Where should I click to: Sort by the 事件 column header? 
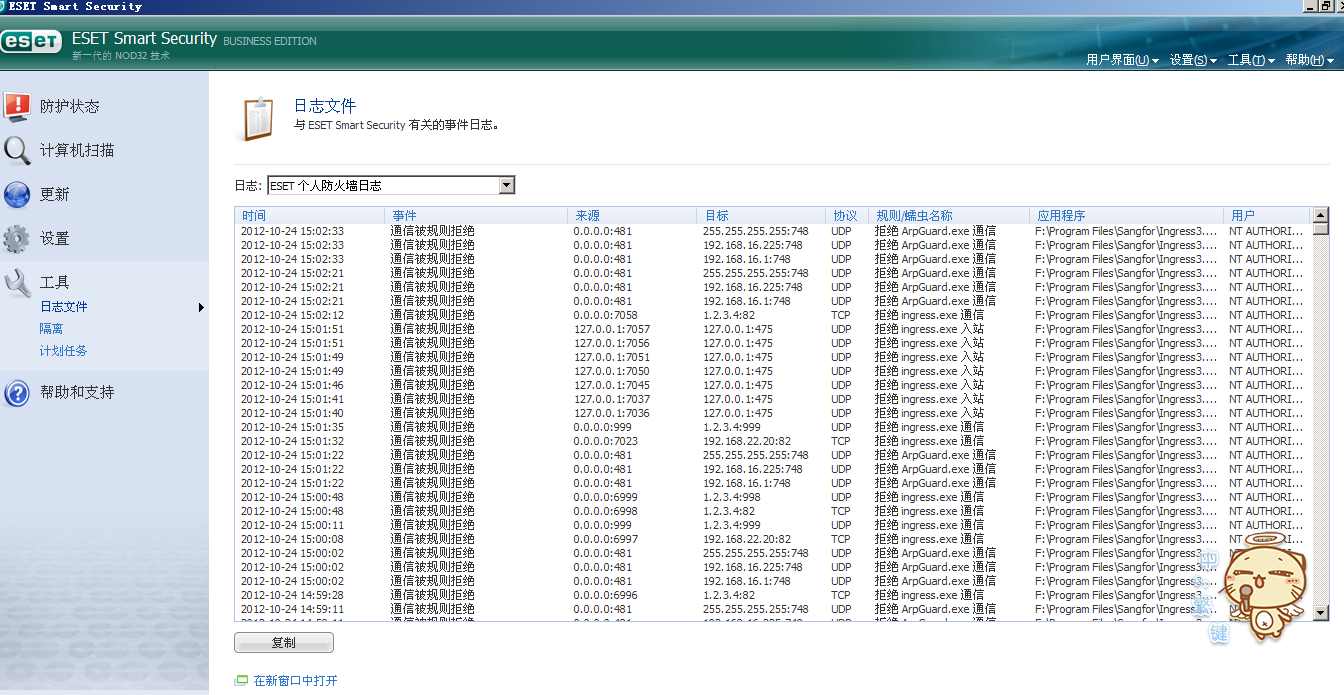click(476, 215)
